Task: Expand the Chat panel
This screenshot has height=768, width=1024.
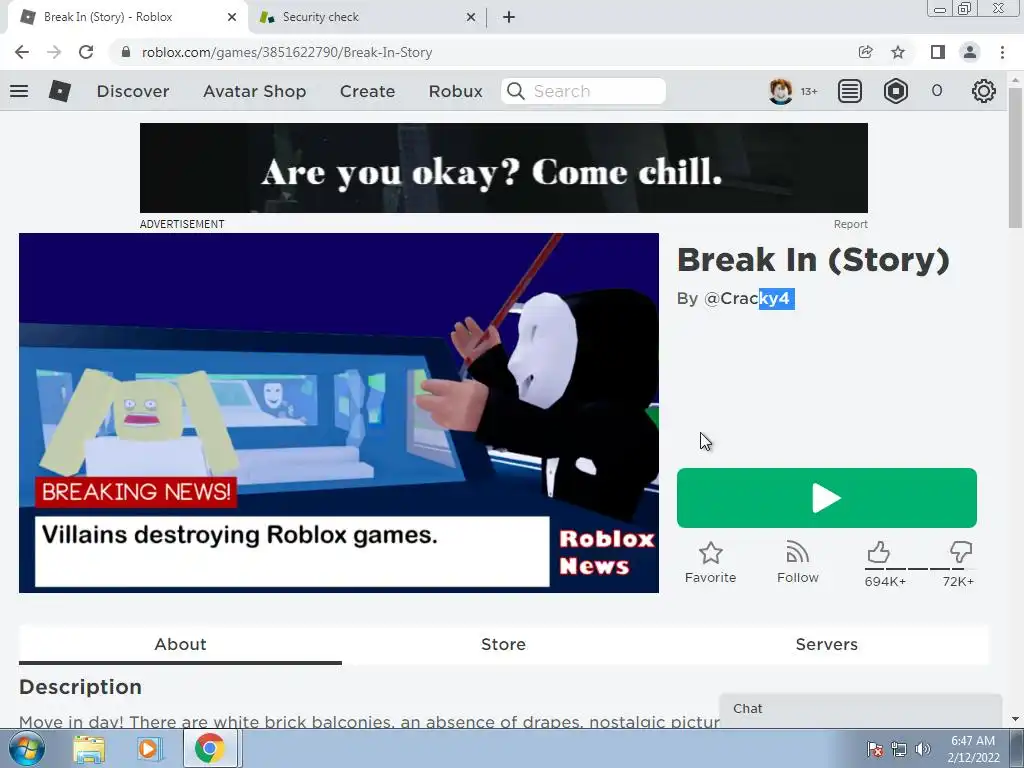Action: click(861, 709)
